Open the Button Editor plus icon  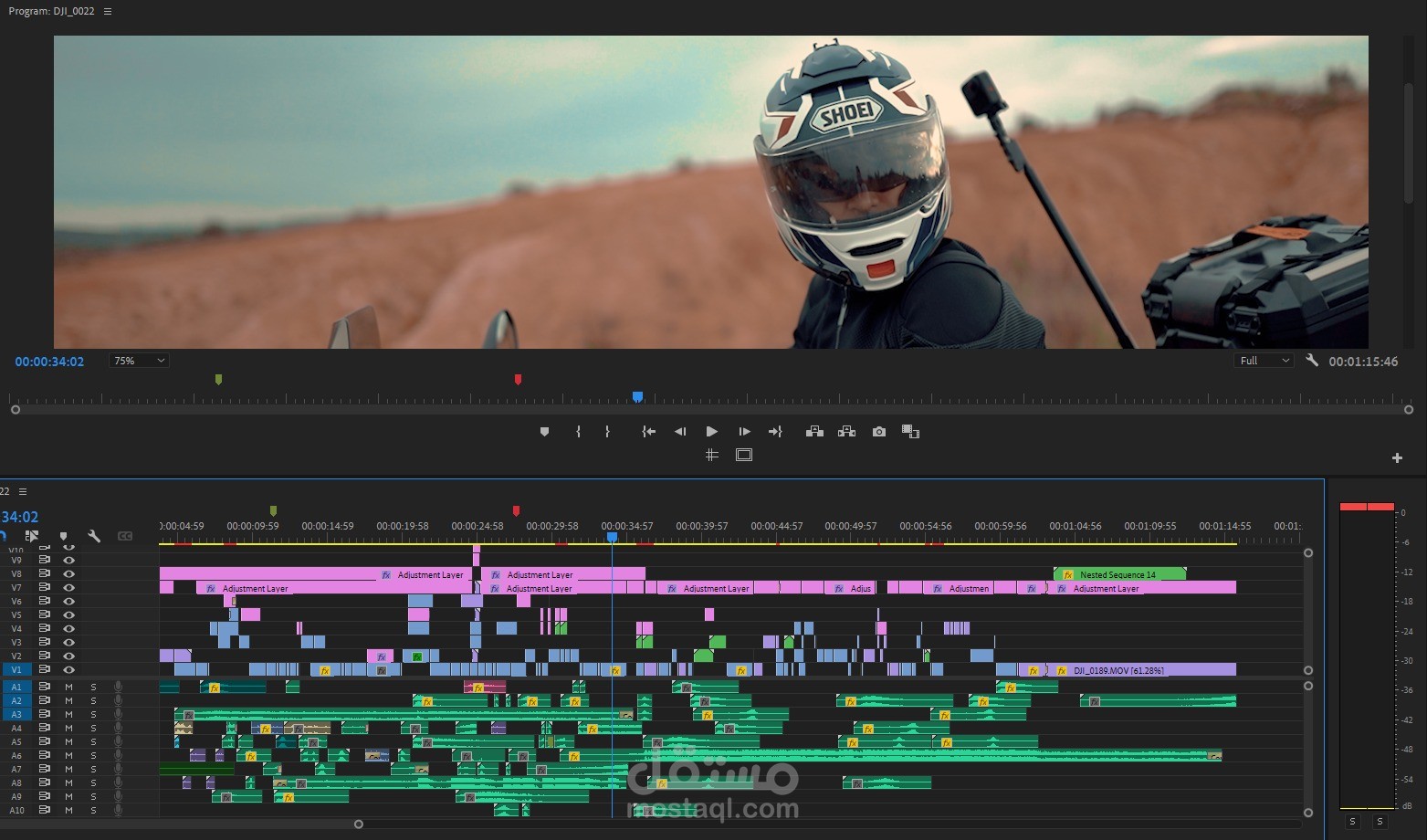click(x=1397, y=457)
